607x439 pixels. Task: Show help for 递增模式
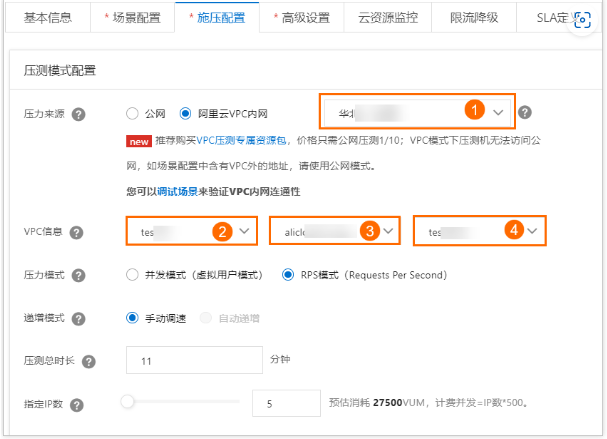click(79, 319)
